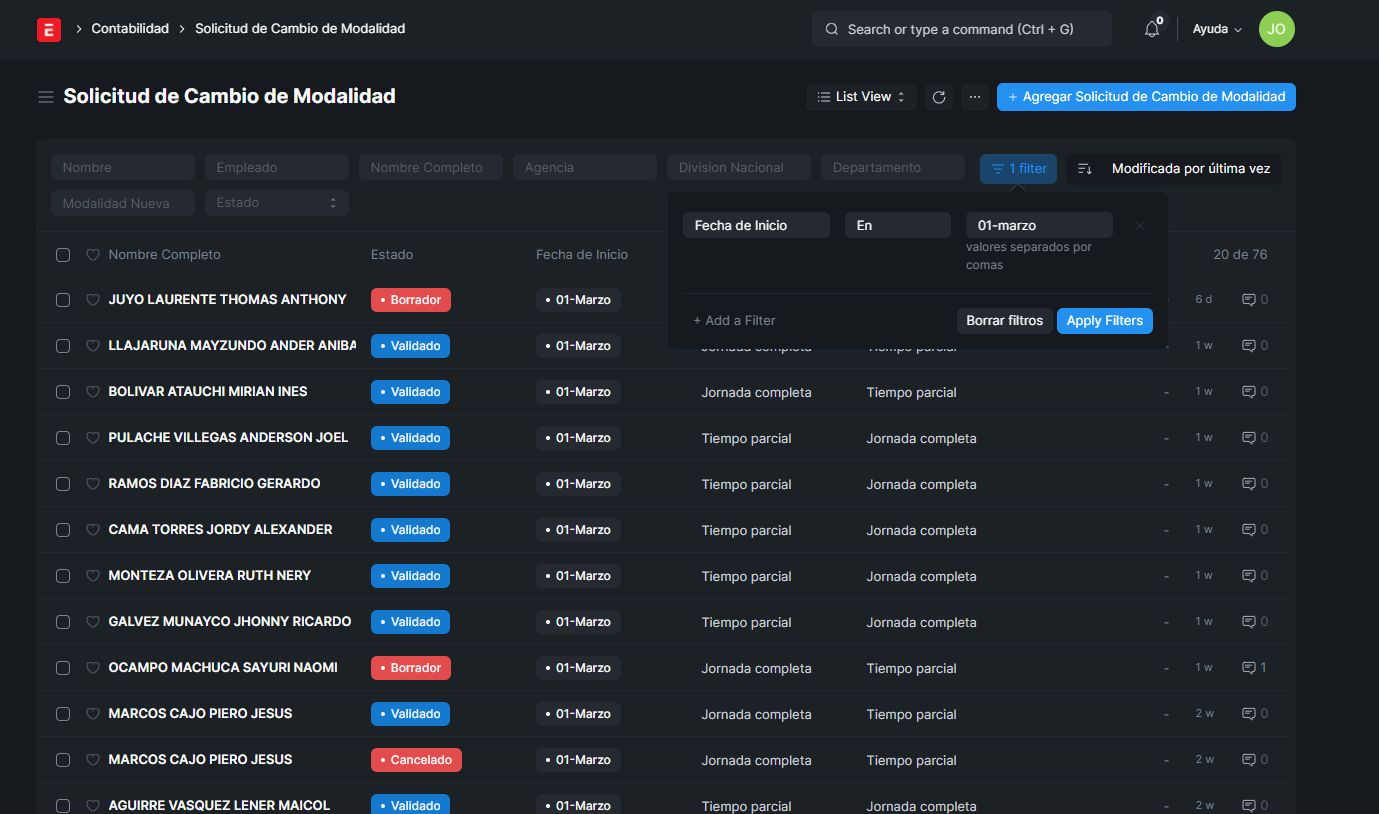
Task: Check the select-all checkbox in header
Action: tap(63, 255)
